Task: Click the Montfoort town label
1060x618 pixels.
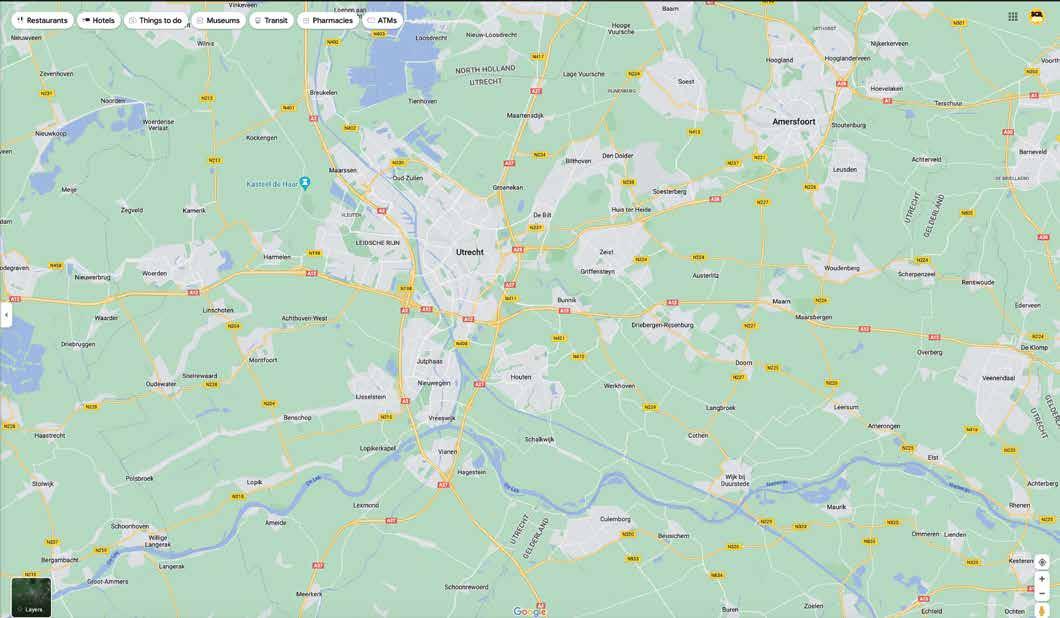Action: (263, 360)
